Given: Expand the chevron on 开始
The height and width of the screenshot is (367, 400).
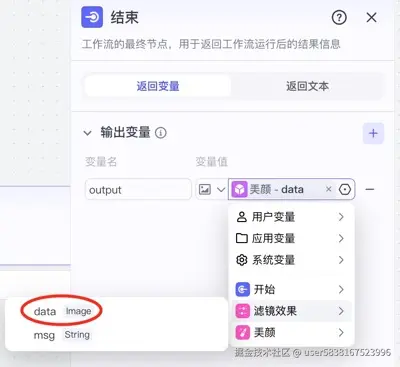Looking at the screenshot, I should 341,289.
